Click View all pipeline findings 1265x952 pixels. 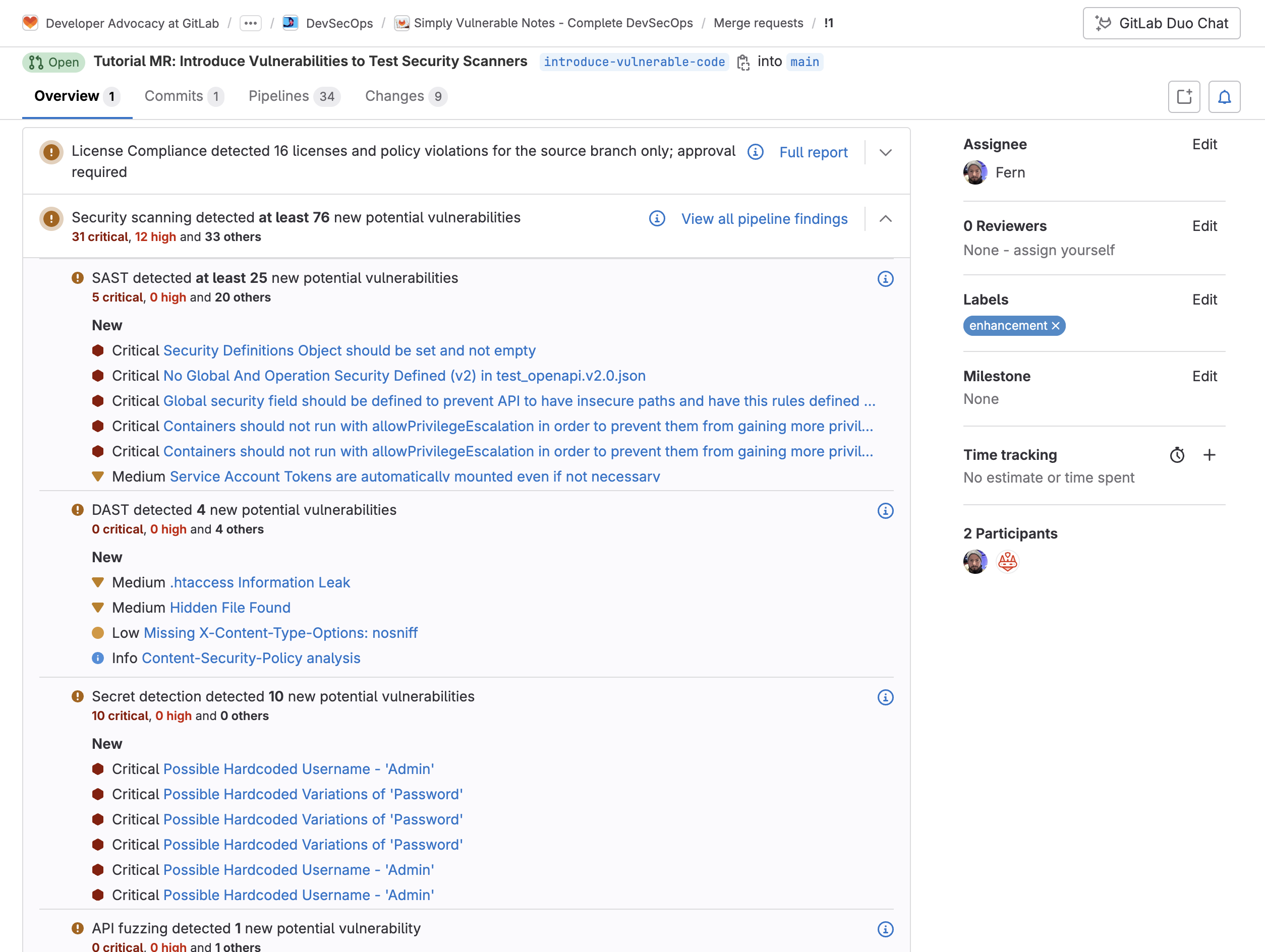click(x=764, y=218)
